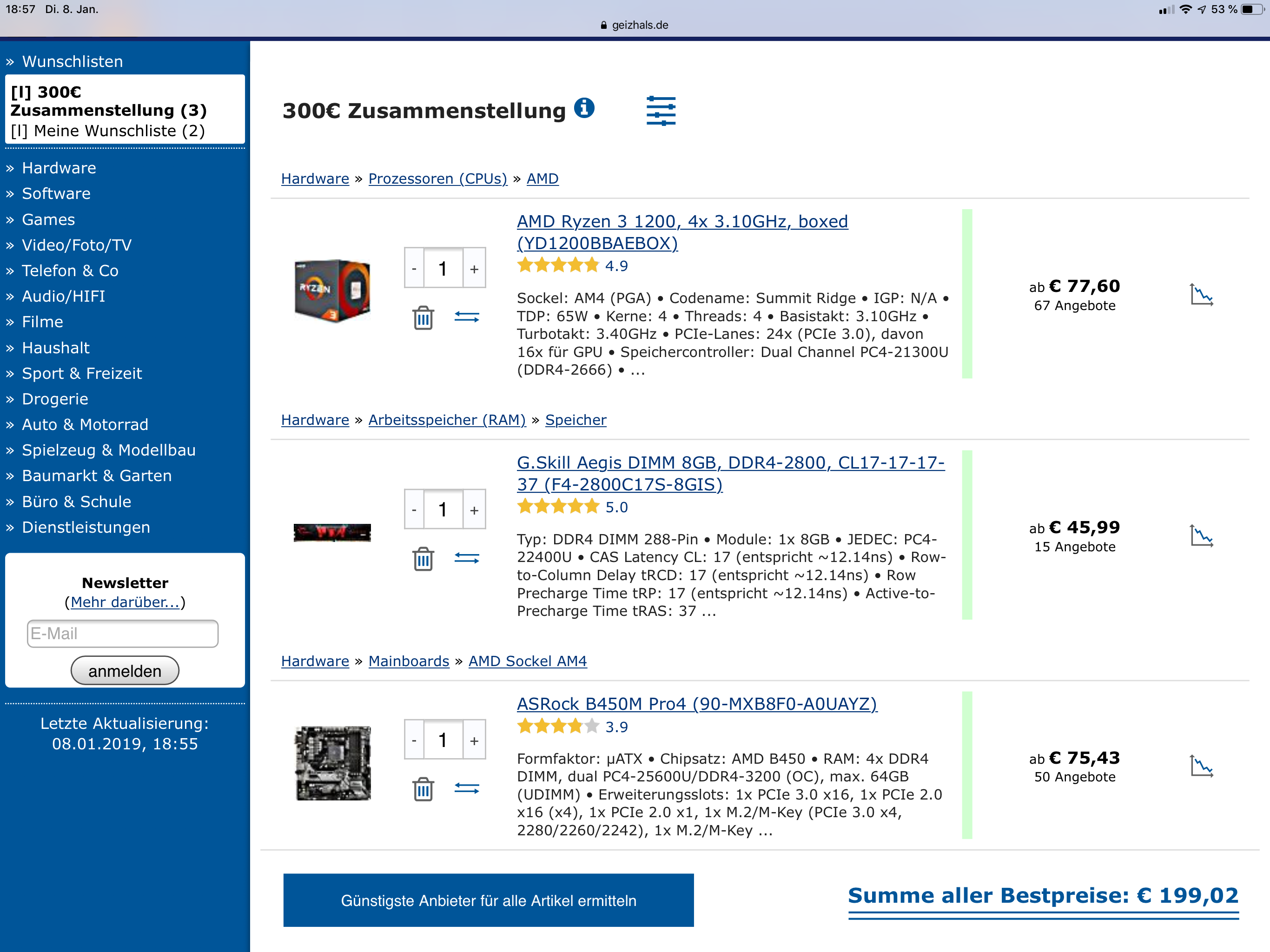Open wishlist settings sliders icon

661,111
